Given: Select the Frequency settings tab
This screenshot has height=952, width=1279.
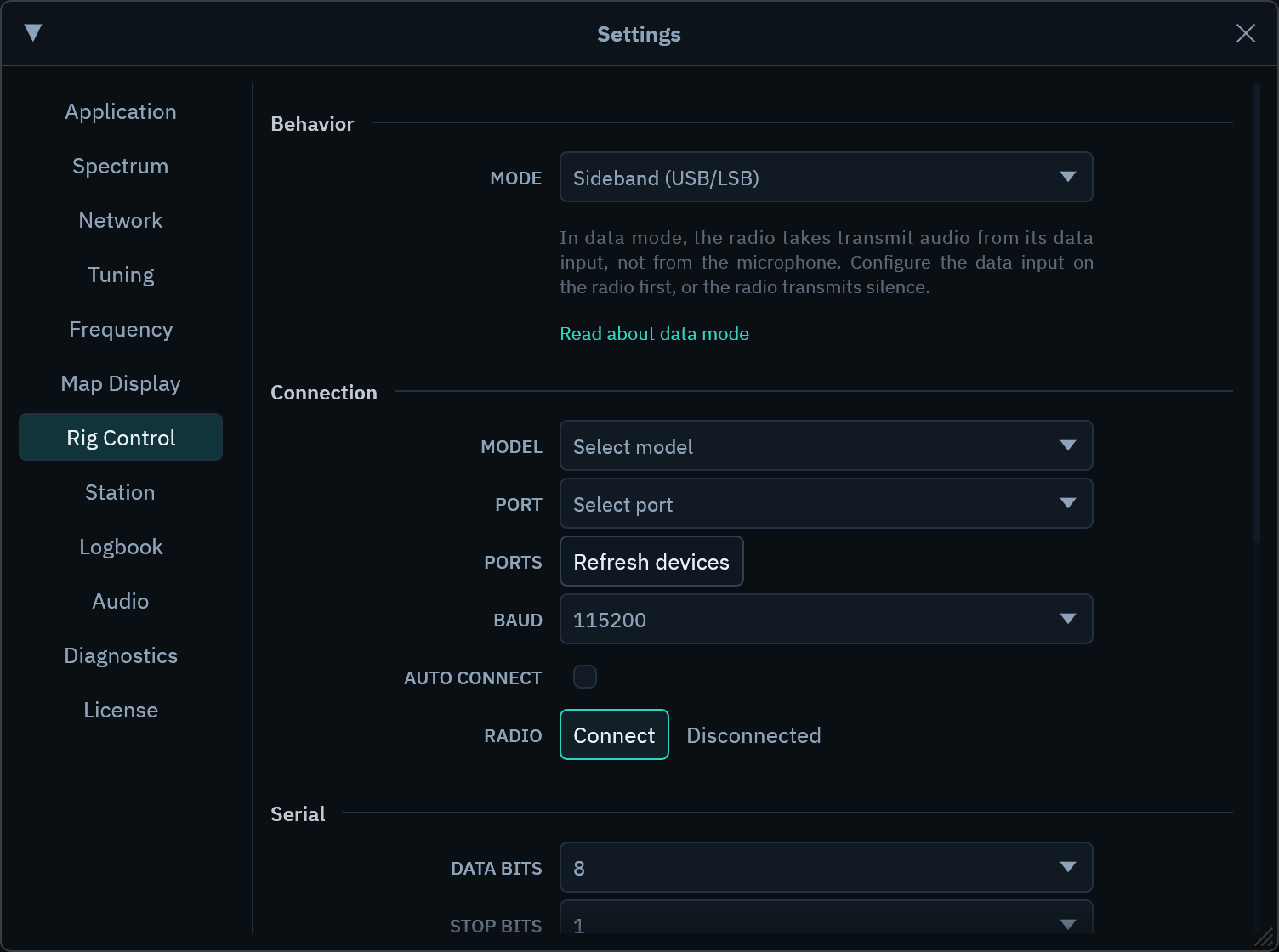Looking at the screenshot, I should tap(121, 329).
